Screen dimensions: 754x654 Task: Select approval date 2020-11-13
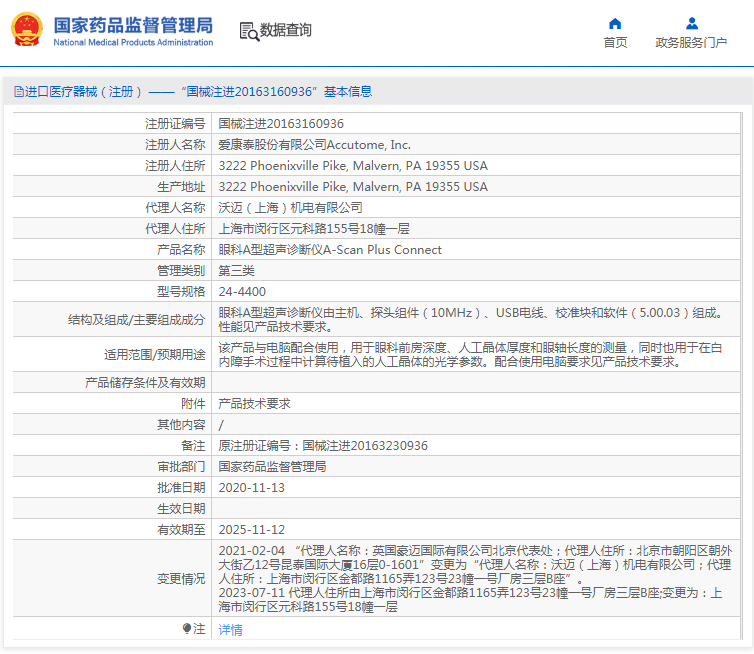point(251,488)
